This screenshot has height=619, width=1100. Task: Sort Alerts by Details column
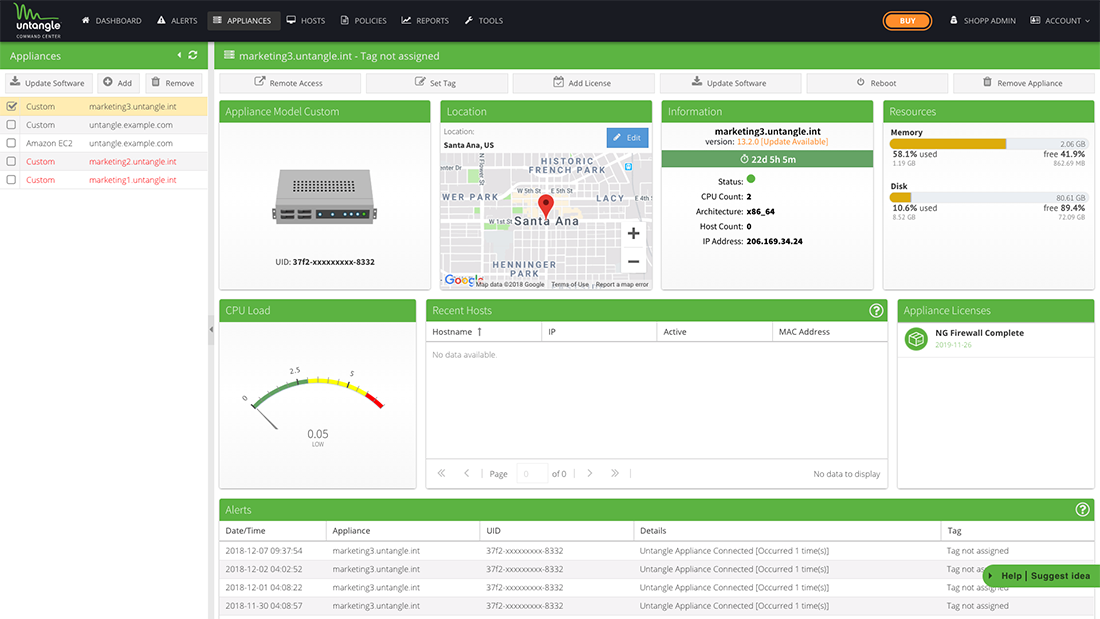click(x=787, y=531)
